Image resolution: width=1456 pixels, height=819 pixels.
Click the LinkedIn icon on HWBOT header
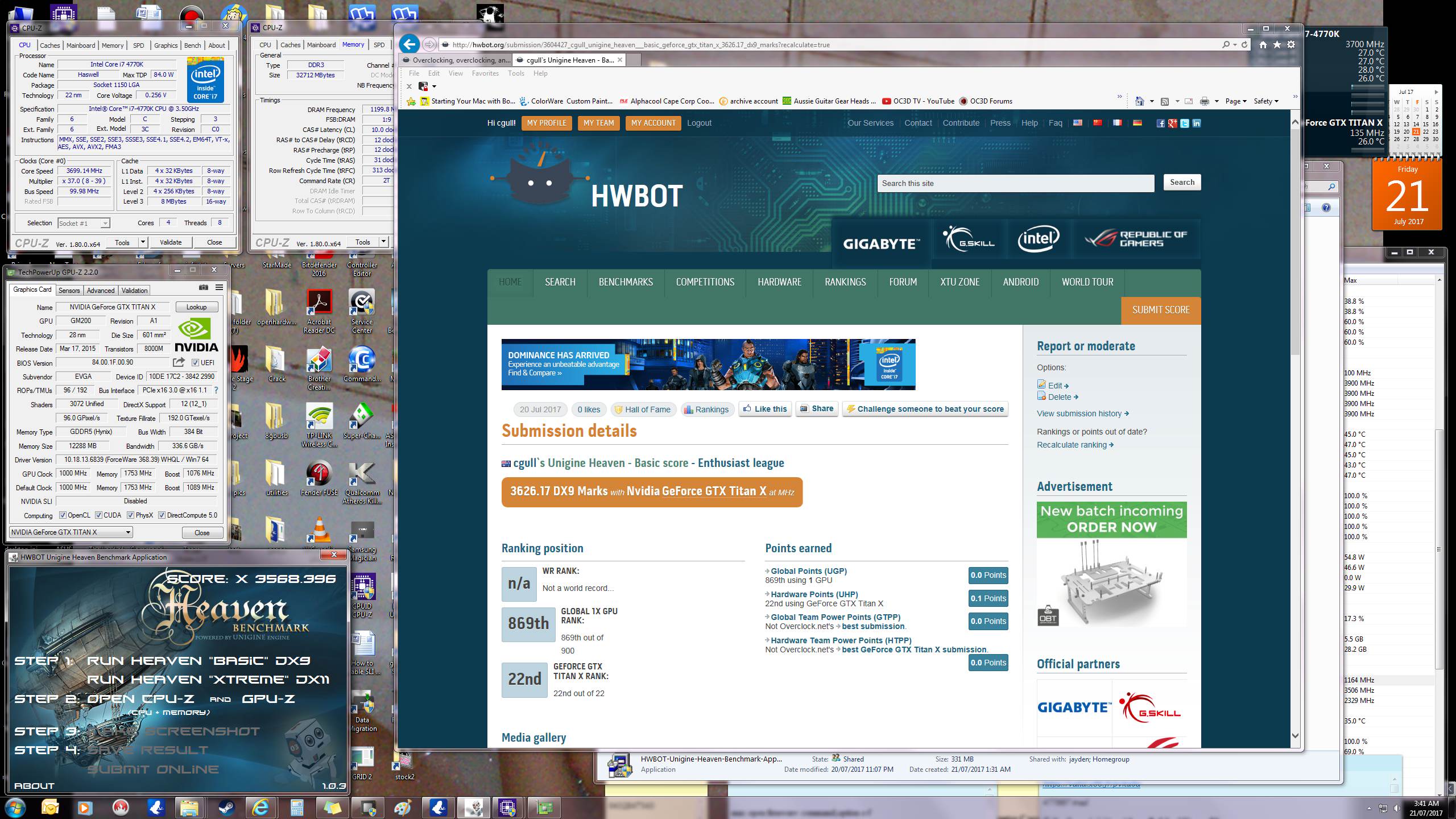pyautogui.click(x=1196, y=123)
